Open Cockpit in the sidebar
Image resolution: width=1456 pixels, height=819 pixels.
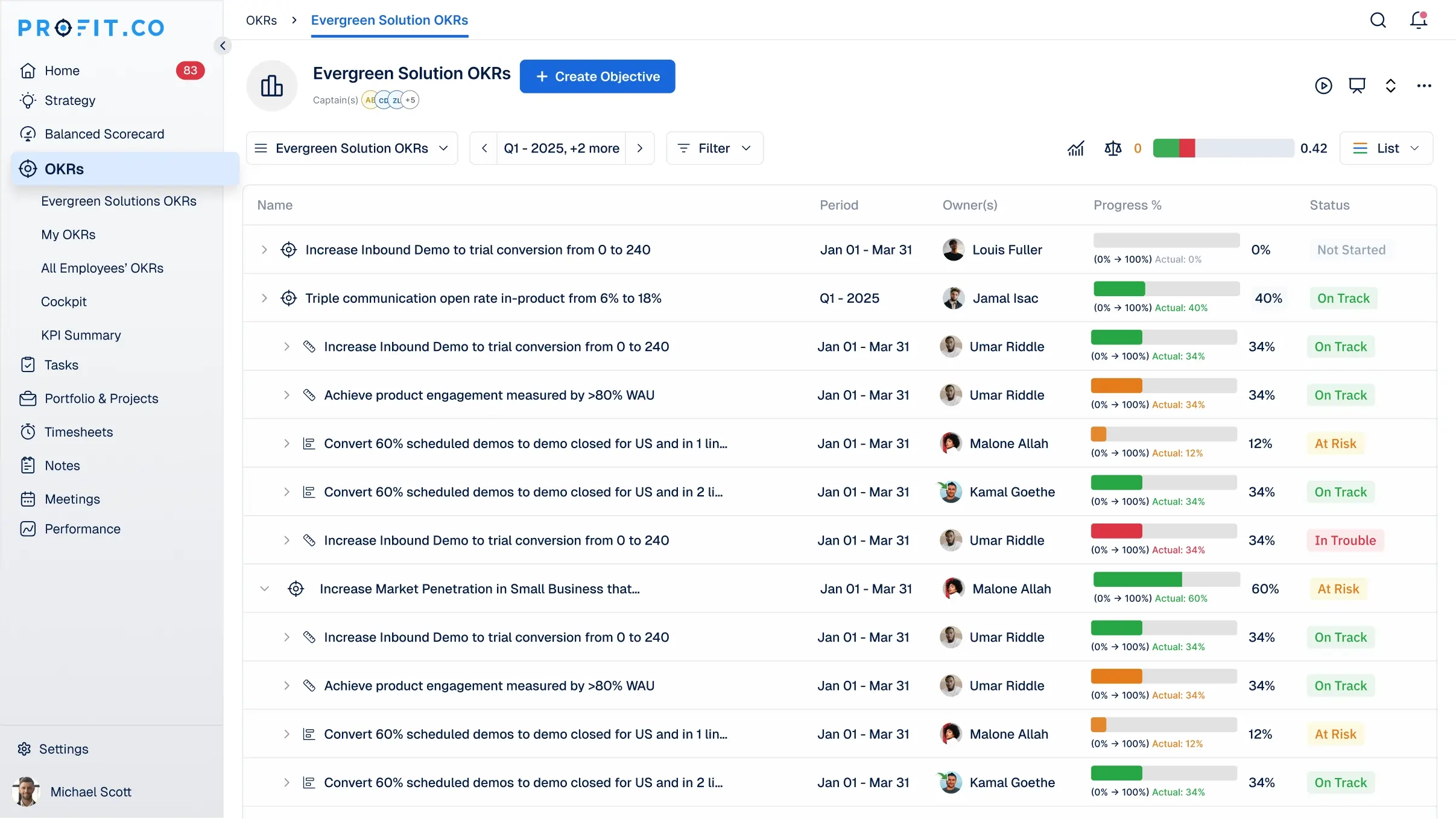coord(64,302)
